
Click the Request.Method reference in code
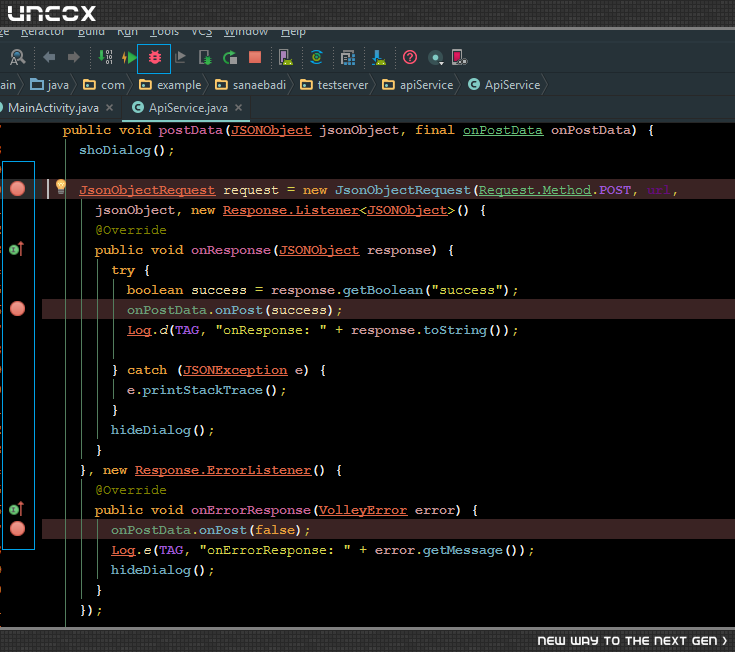535,190
